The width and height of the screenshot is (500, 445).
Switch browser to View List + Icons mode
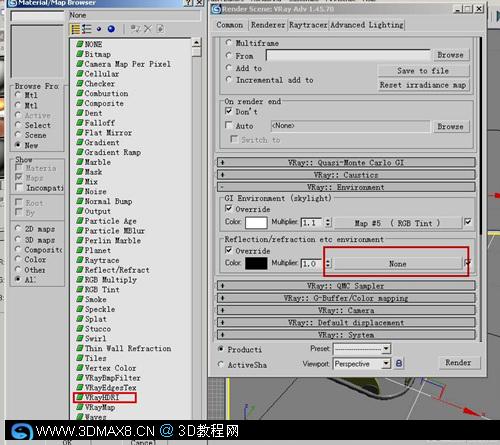tap(87, 29)
